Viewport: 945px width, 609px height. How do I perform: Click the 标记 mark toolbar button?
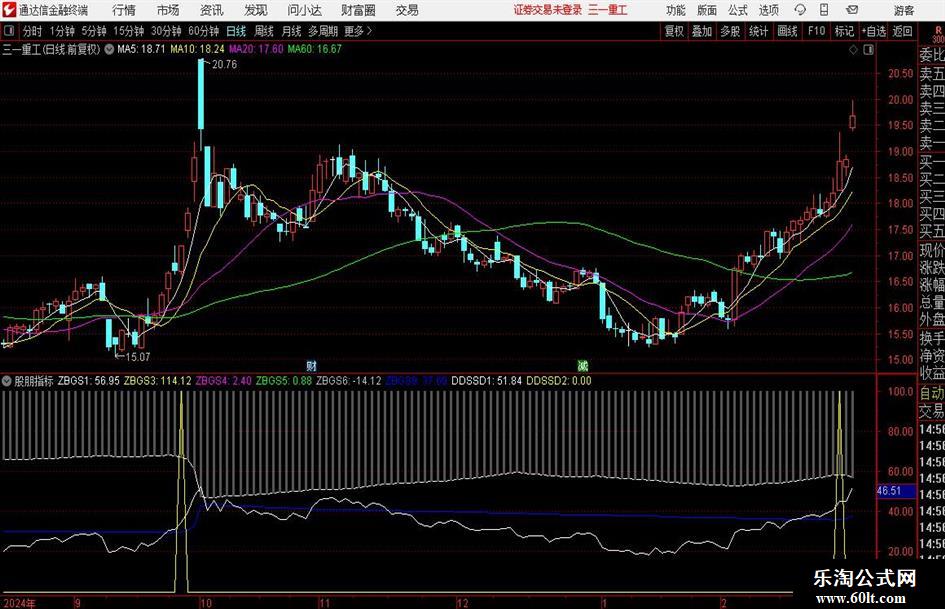(844, 31)
